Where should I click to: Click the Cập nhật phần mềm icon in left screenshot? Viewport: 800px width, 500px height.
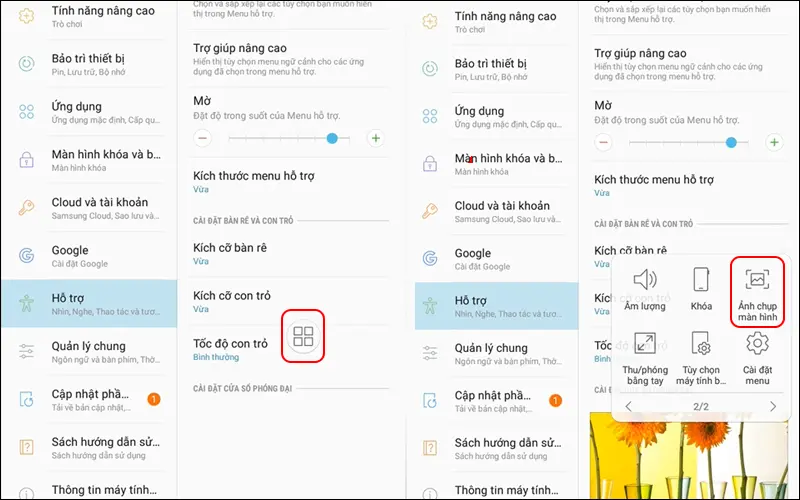[x=27, y=399]
